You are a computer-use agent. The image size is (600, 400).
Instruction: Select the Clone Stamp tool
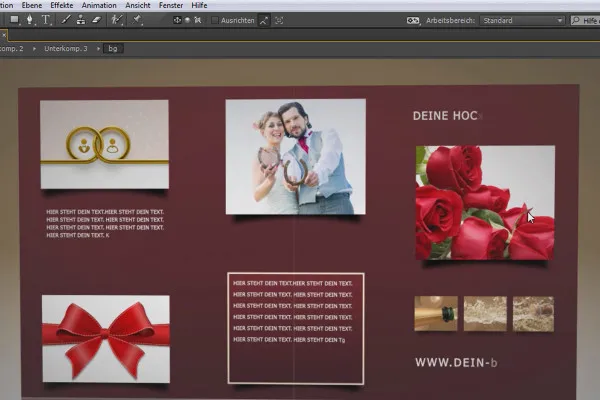click(81, 20)
